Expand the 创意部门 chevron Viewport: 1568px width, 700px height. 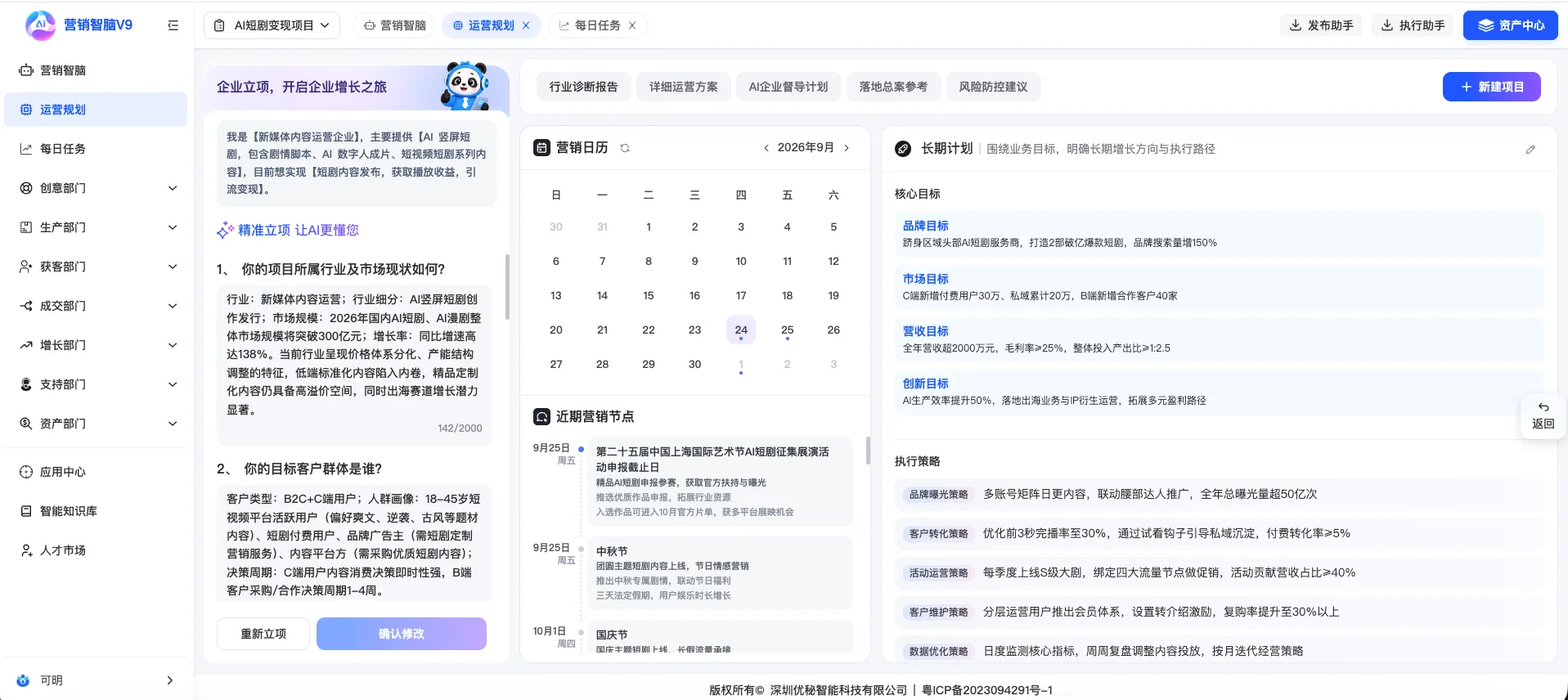pos(173,188)
